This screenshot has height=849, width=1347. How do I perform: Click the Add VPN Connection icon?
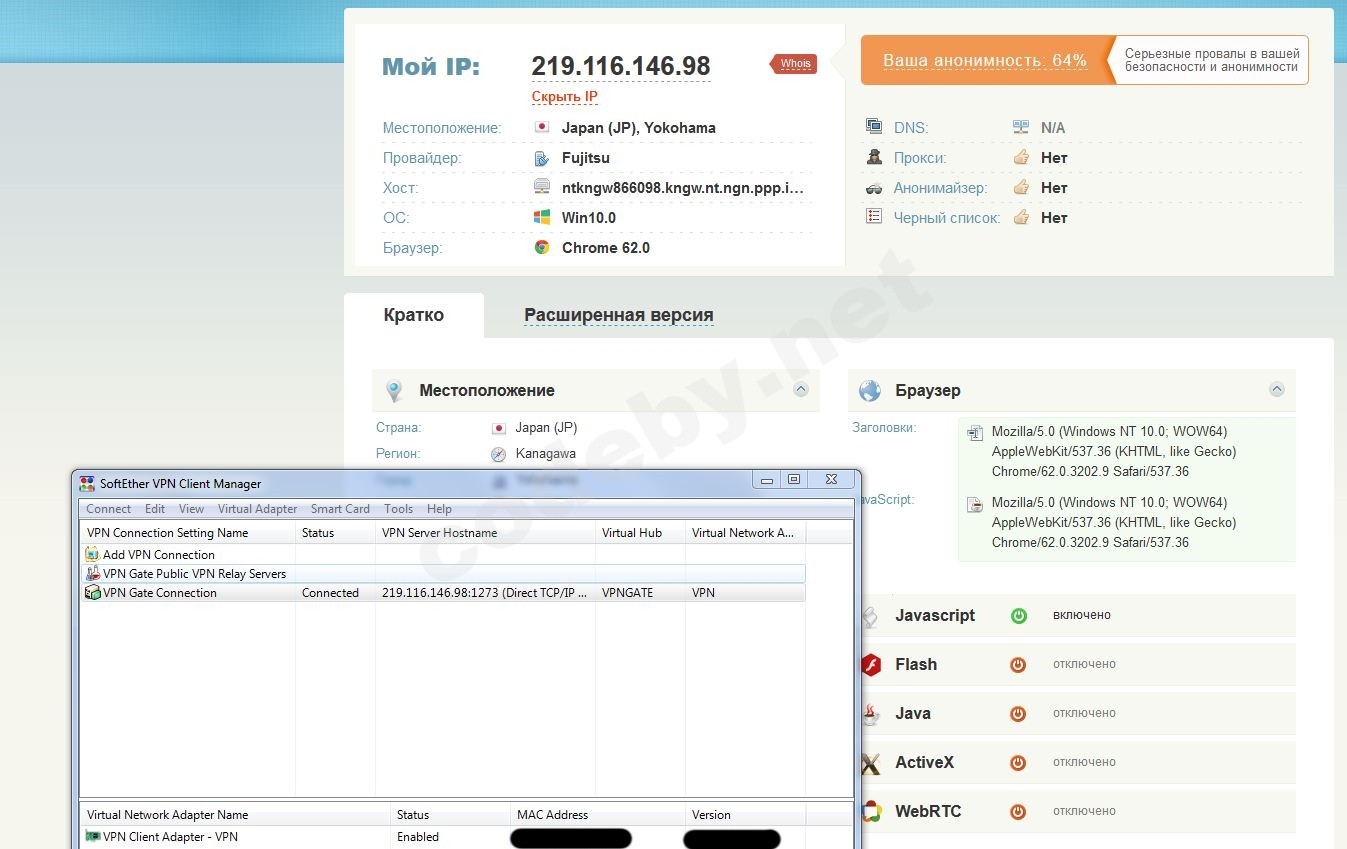point(92,554)
